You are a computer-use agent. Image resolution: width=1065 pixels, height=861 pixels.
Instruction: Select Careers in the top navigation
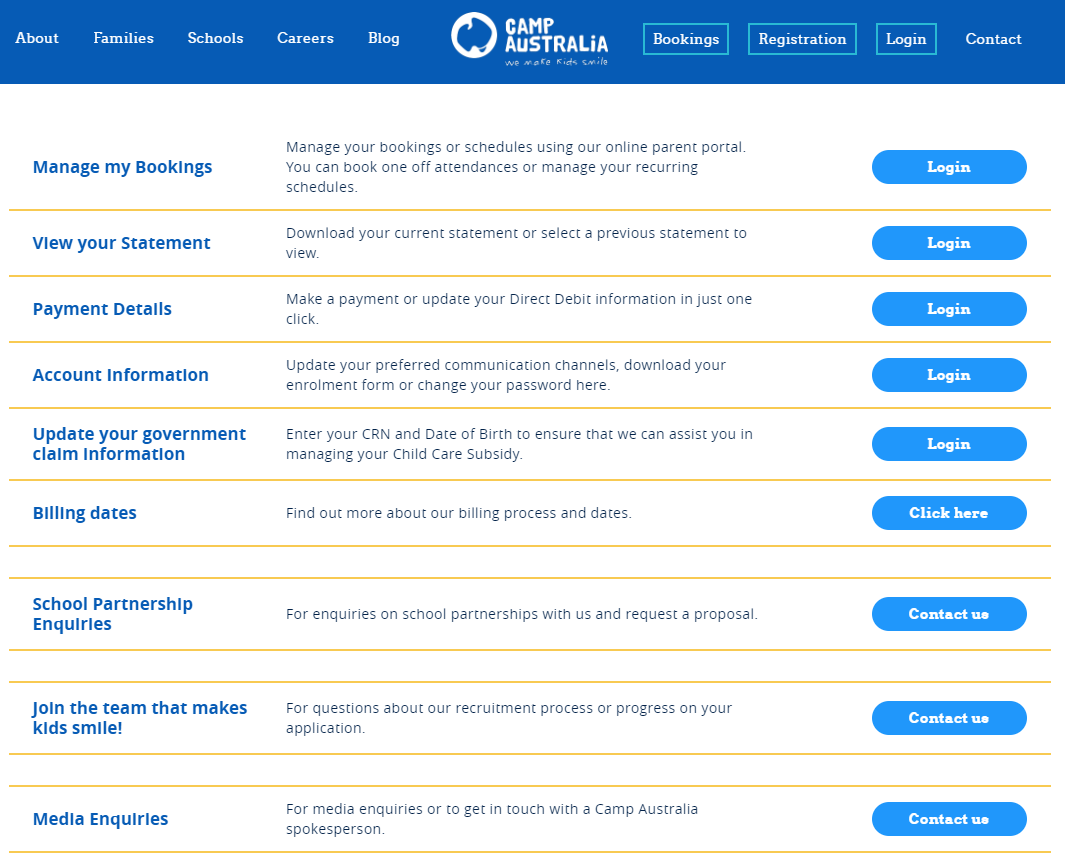[x=305, y=38]
